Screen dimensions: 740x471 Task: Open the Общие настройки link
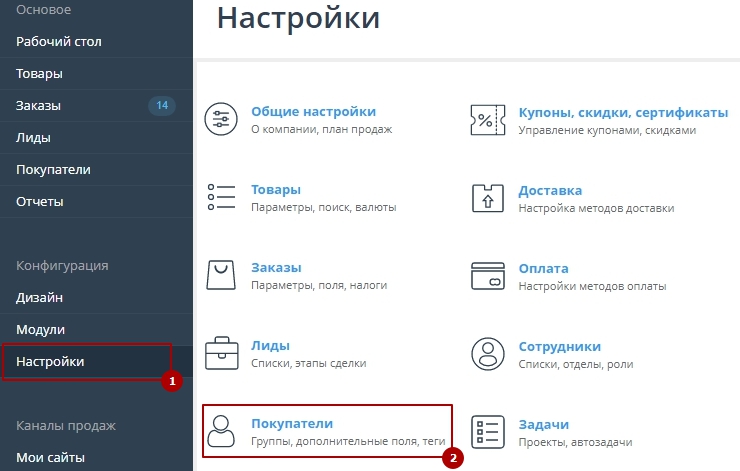click(x=313, y=111)
